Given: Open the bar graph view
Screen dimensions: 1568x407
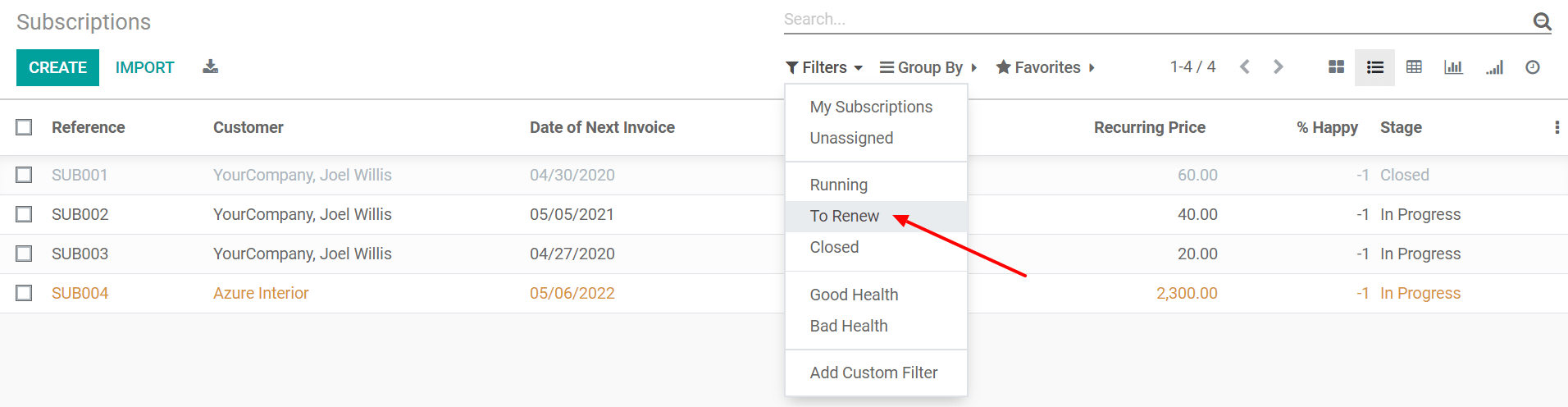Looking at the screenshot, I should pyautogui.click(x=1453, y=67).
